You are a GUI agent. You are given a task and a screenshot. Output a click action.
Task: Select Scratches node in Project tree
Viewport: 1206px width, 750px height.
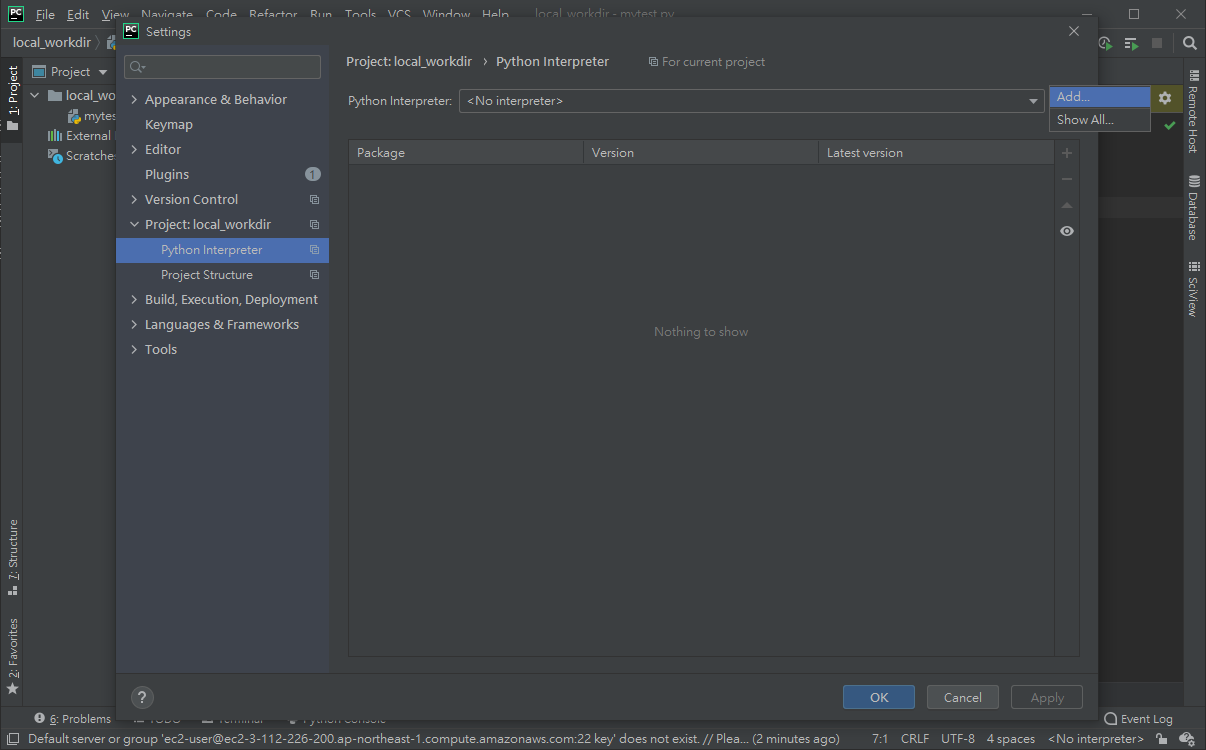pyautogui.click(x=82, y=156)
